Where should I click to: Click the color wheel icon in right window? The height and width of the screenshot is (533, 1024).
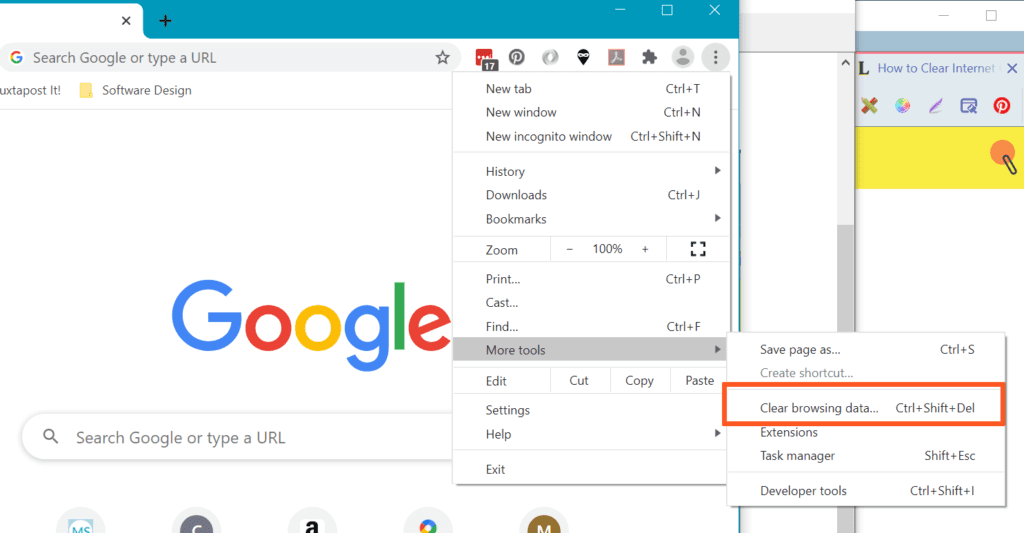(x=902, y=106)
